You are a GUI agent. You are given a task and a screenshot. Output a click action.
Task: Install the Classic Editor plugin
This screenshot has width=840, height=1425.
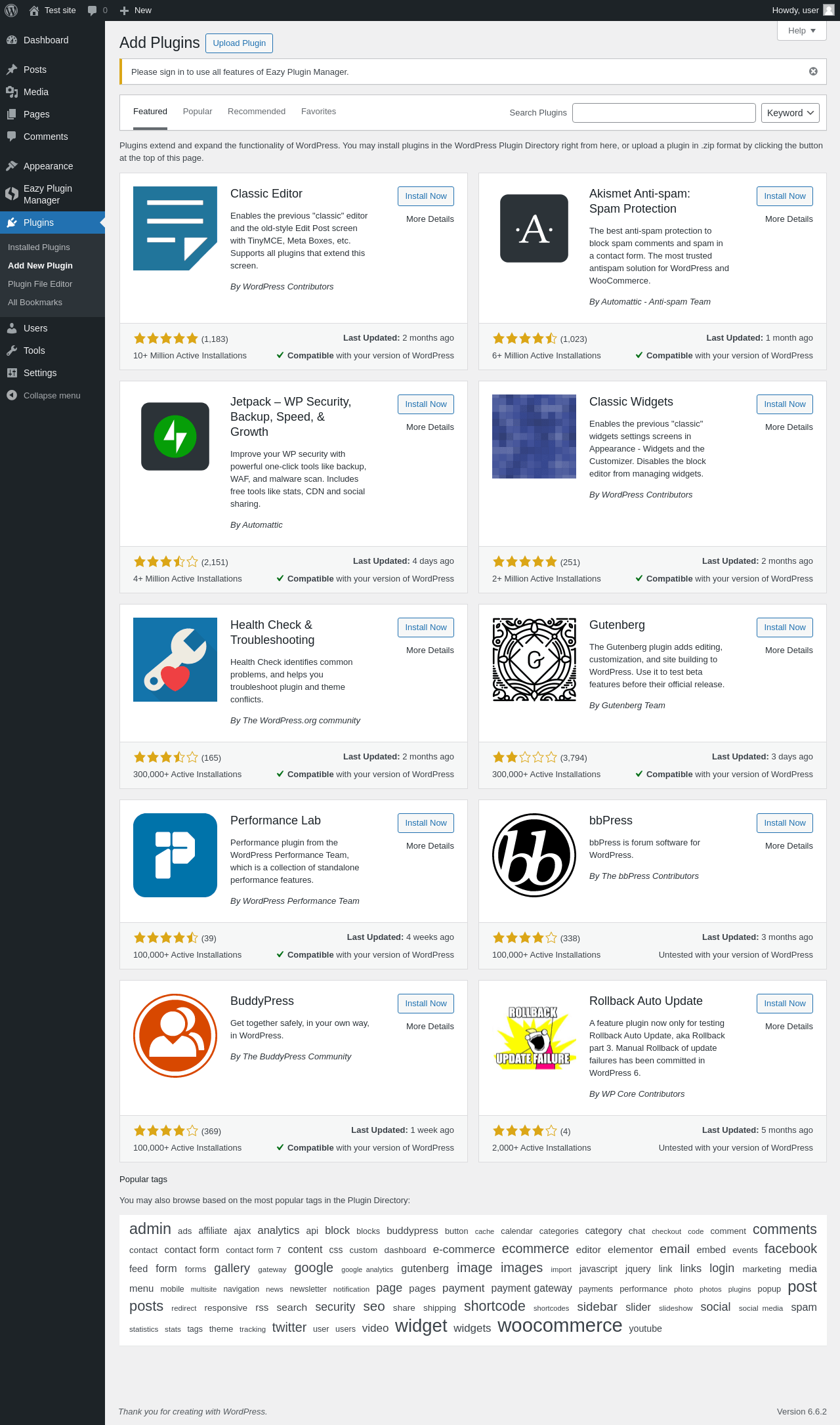[x=426, y=196]
